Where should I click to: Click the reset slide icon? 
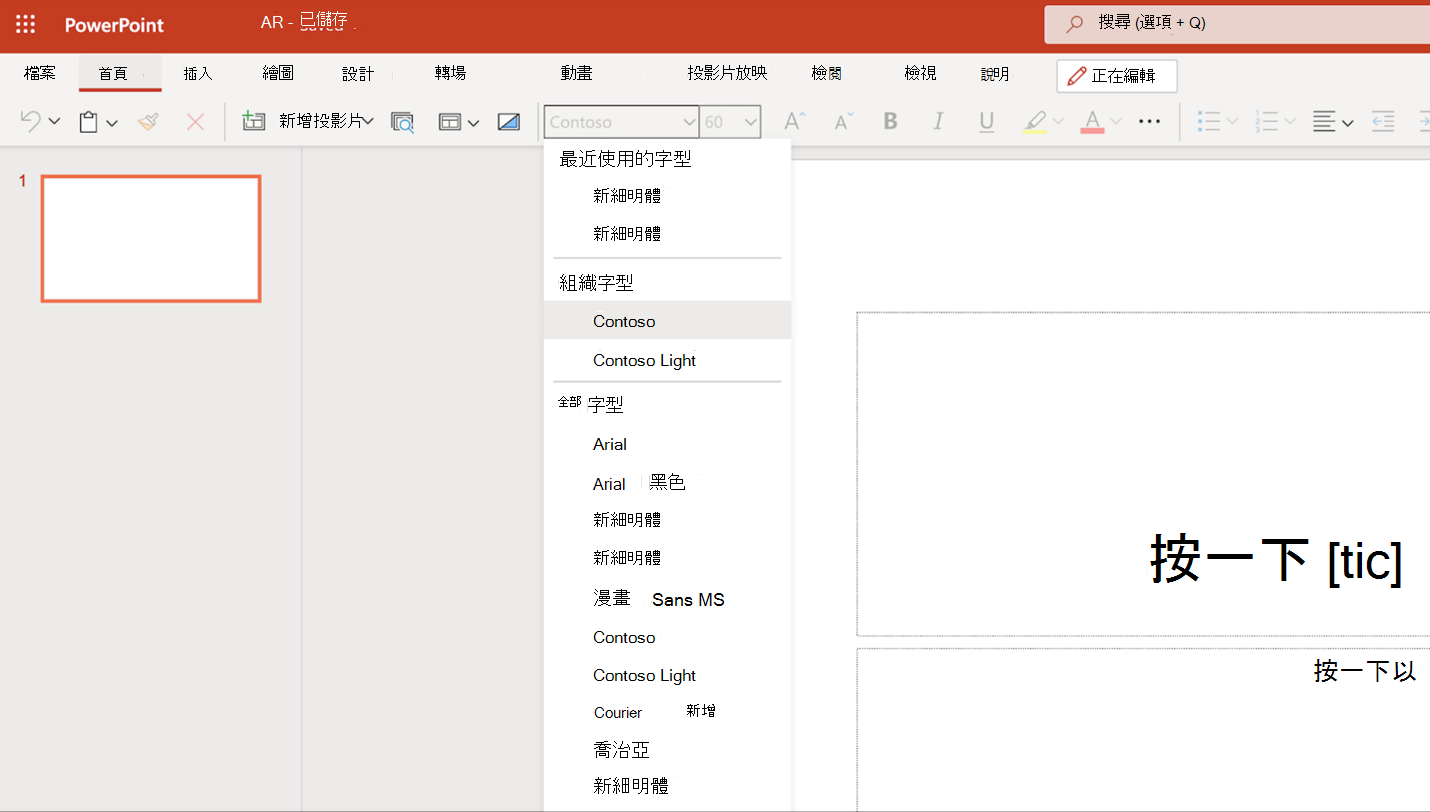[x=509, y=122]
